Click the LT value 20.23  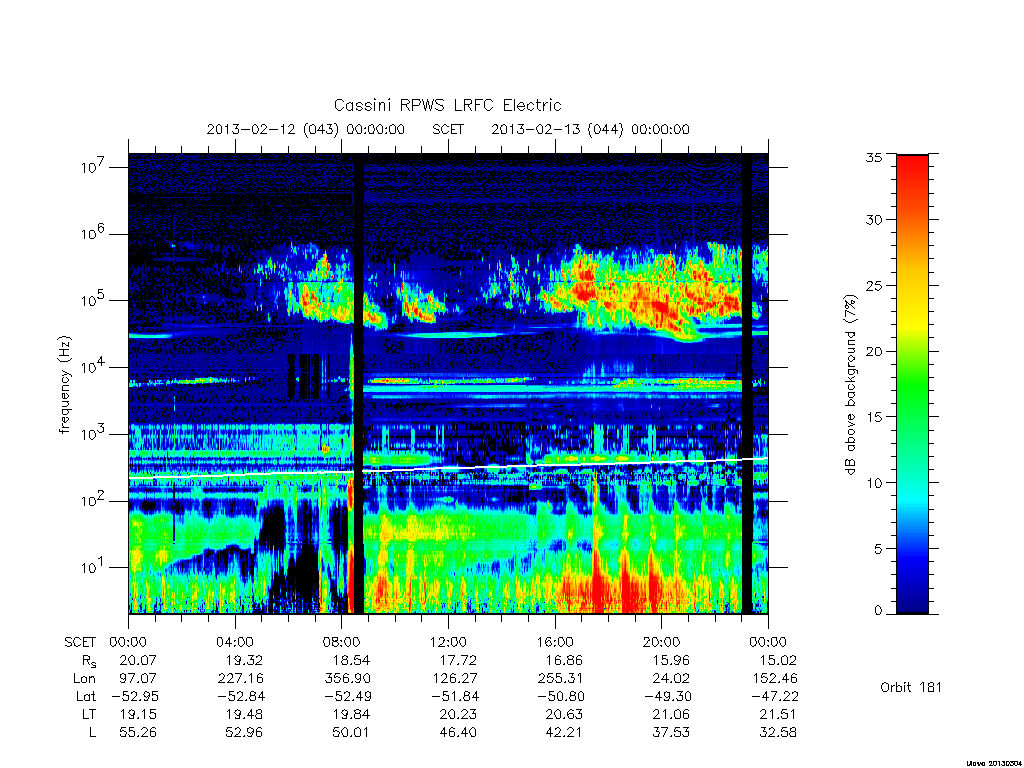(458, 714)
